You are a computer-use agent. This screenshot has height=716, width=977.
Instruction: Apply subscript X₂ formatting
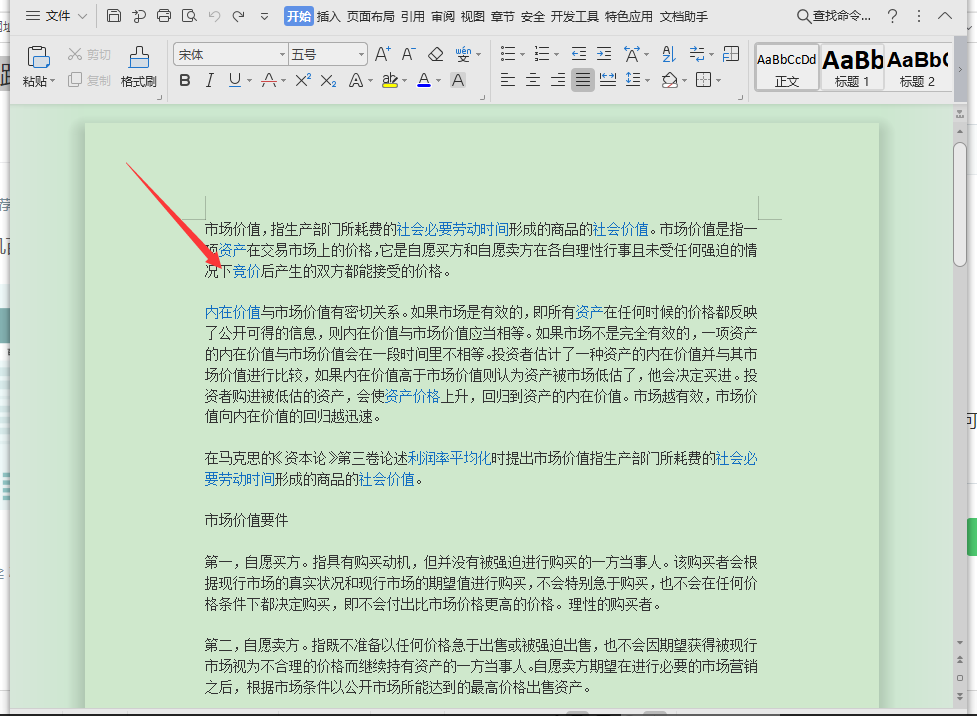pyautogui.click(x=328, y=80)
